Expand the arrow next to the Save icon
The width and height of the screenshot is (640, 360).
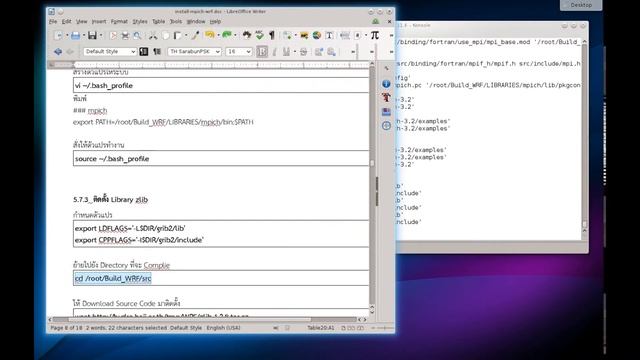point(101,36)
